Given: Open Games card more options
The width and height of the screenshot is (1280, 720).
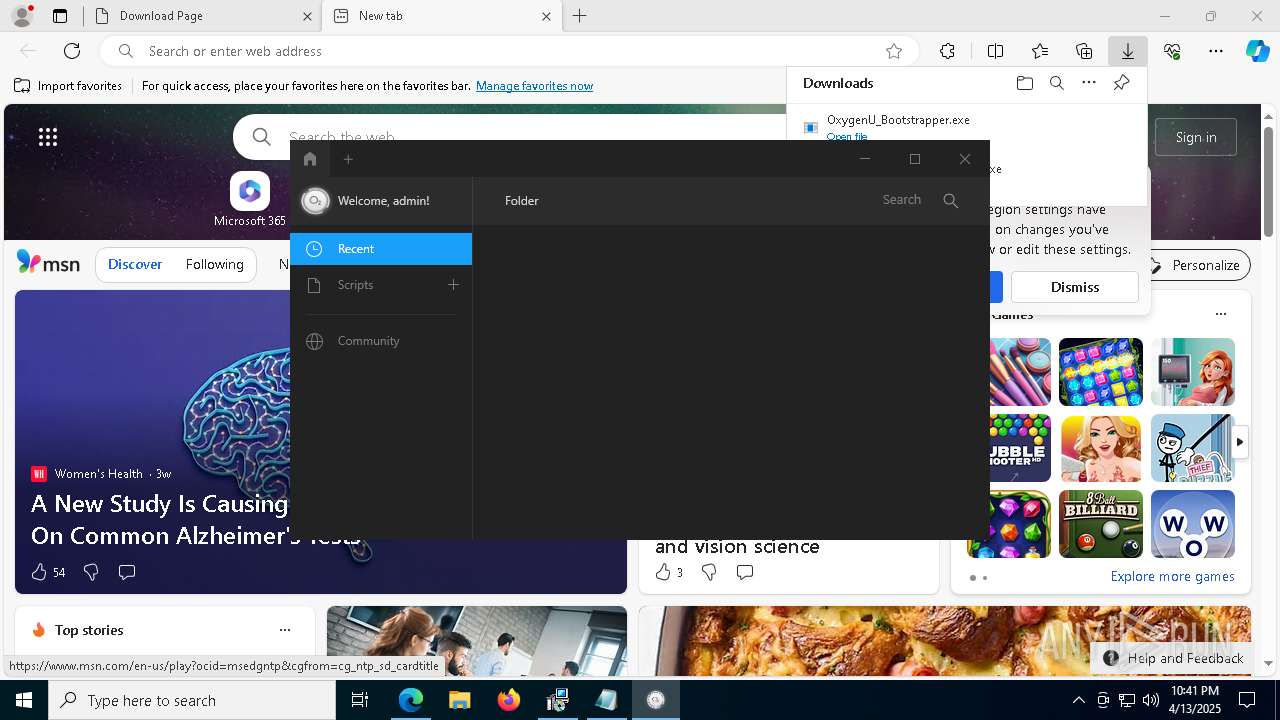Looking at the screenshot, I should pos(1220,314).
